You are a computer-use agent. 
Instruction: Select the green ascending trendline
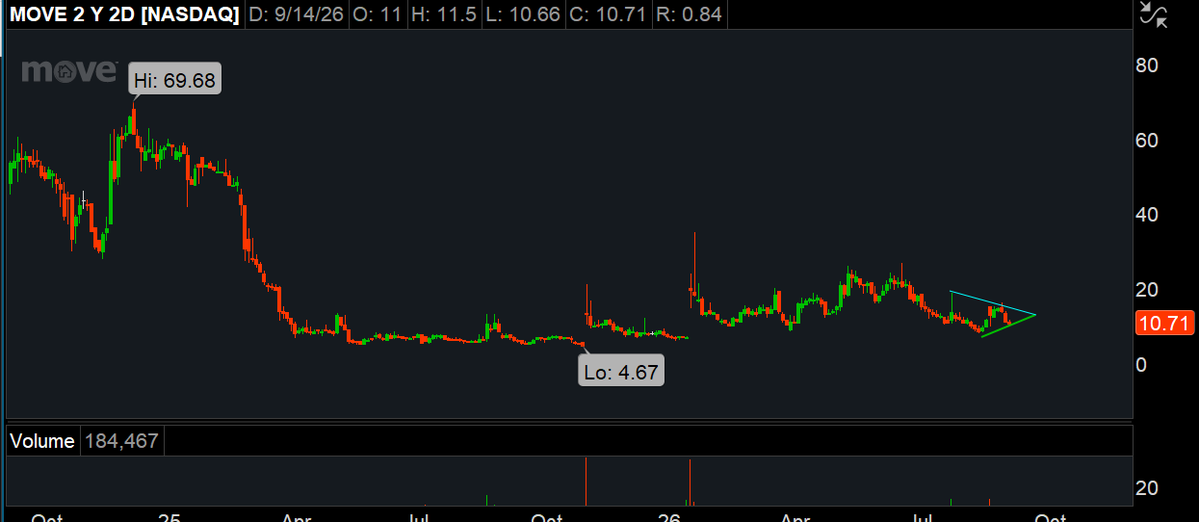coord(1009,326)
